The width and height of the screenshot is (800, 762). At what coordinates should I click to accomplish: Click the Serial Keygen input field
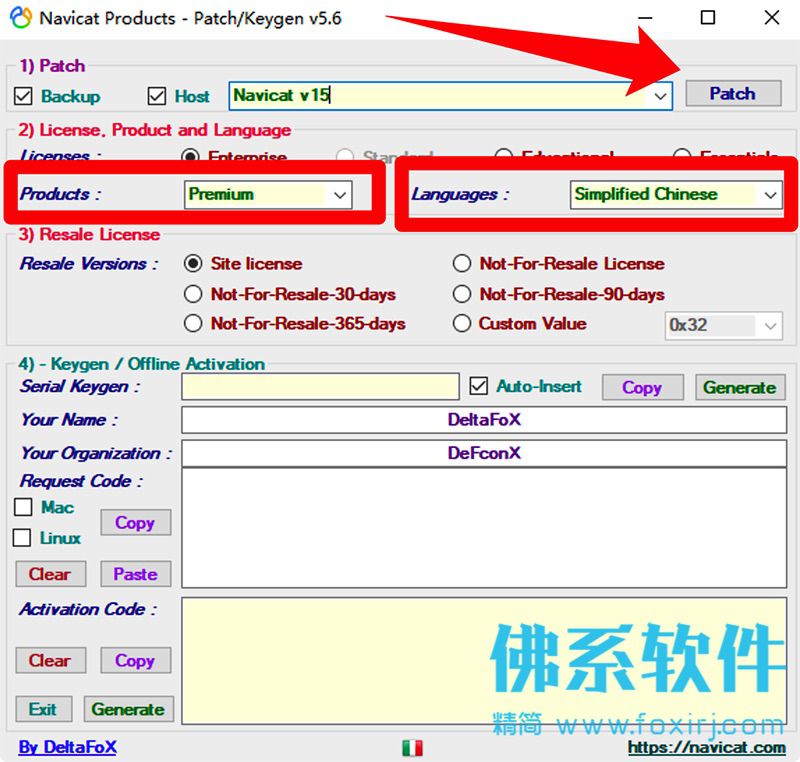pyautogui.click(x=320, y=387)
